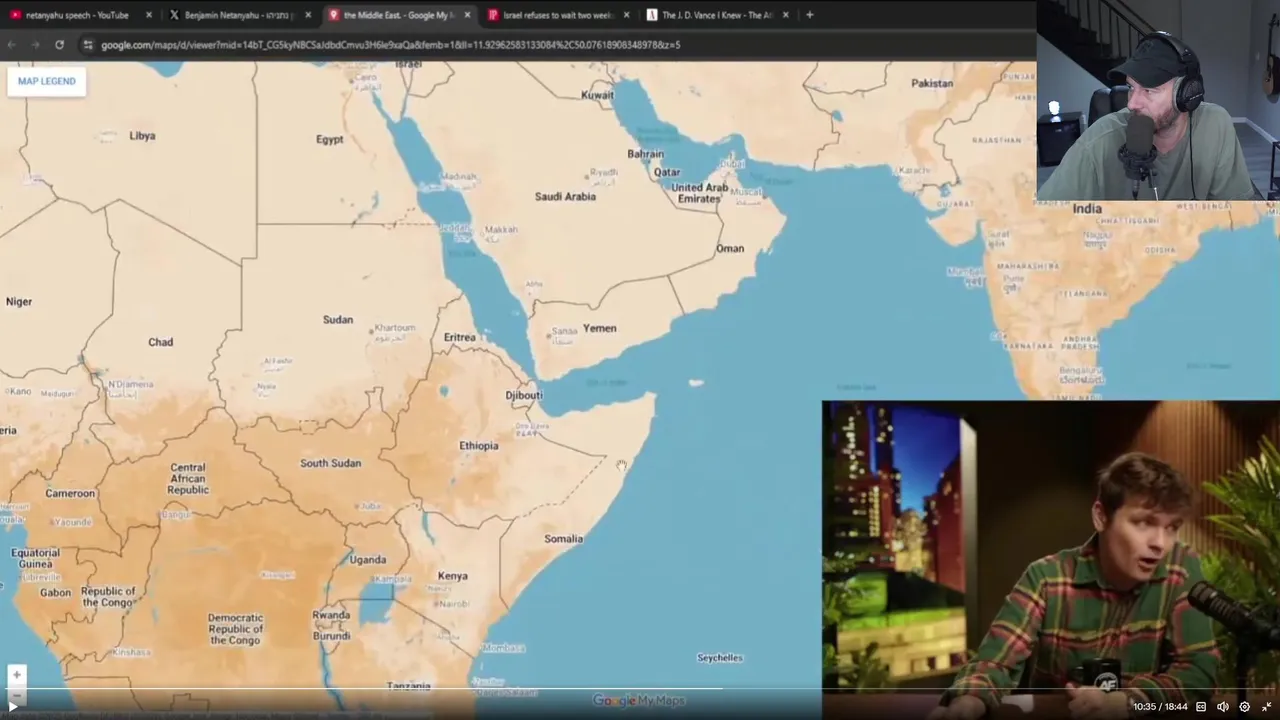Close the Benjamin Netanyahu X tab
Image resolution: width=1280 pixels, height=720 pixels.
tap(308, 15)
